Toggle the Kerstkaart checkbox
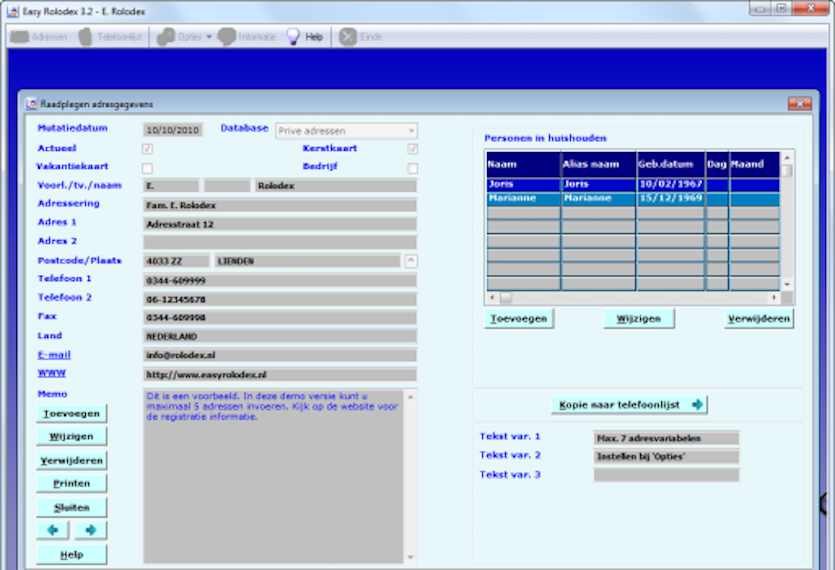835x570 pixels. pos(412,149)
